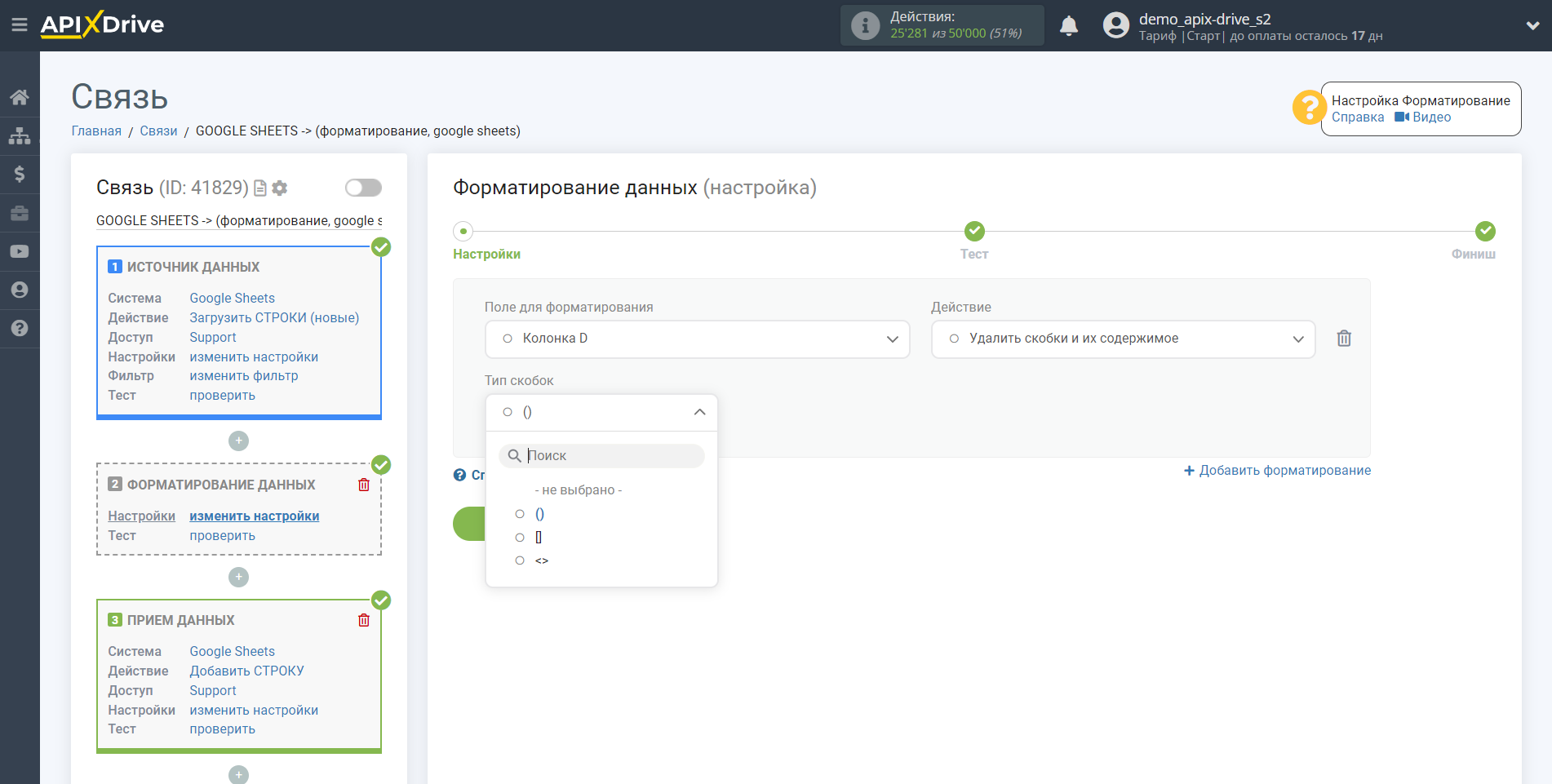Open the 'Колонка D' field dropdown
1552x784 pixels.
point(697,339)
